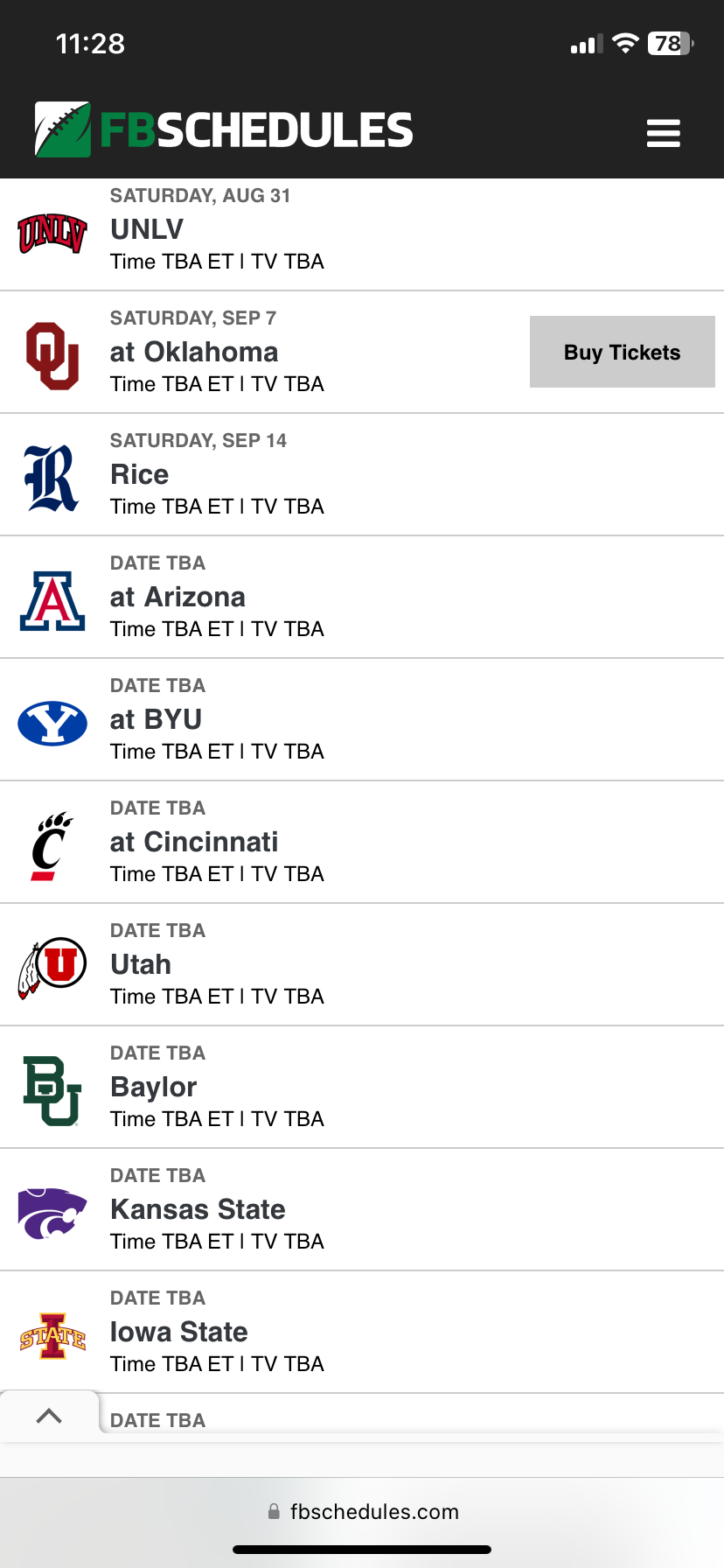Open the UNLV opponent link
Screen dimensions: 724x1568
click(x=147, y=229)
